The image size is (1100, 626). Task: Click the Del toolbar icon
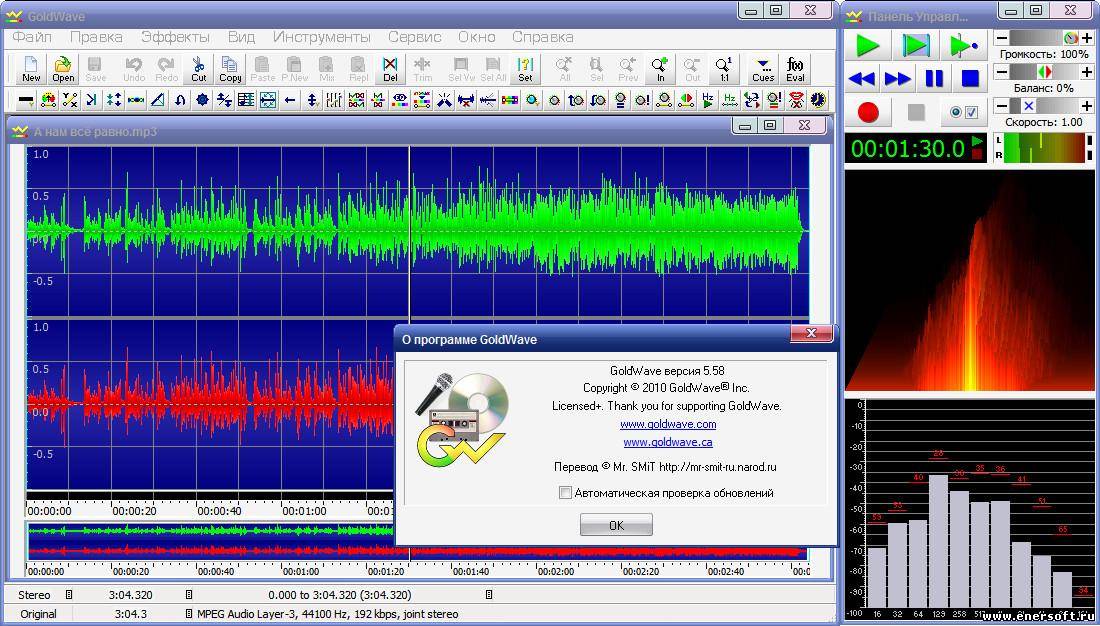(391, 69)
